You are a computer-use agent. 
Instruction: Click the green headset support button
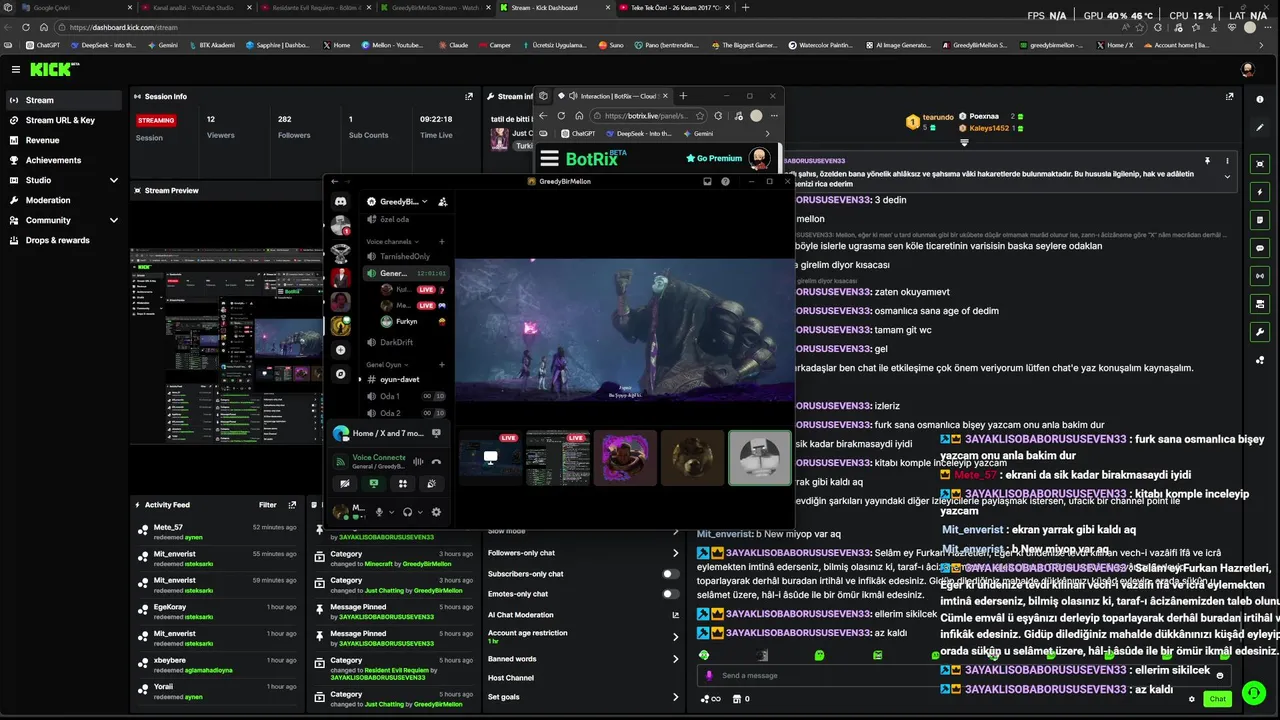pos(1253,692)
